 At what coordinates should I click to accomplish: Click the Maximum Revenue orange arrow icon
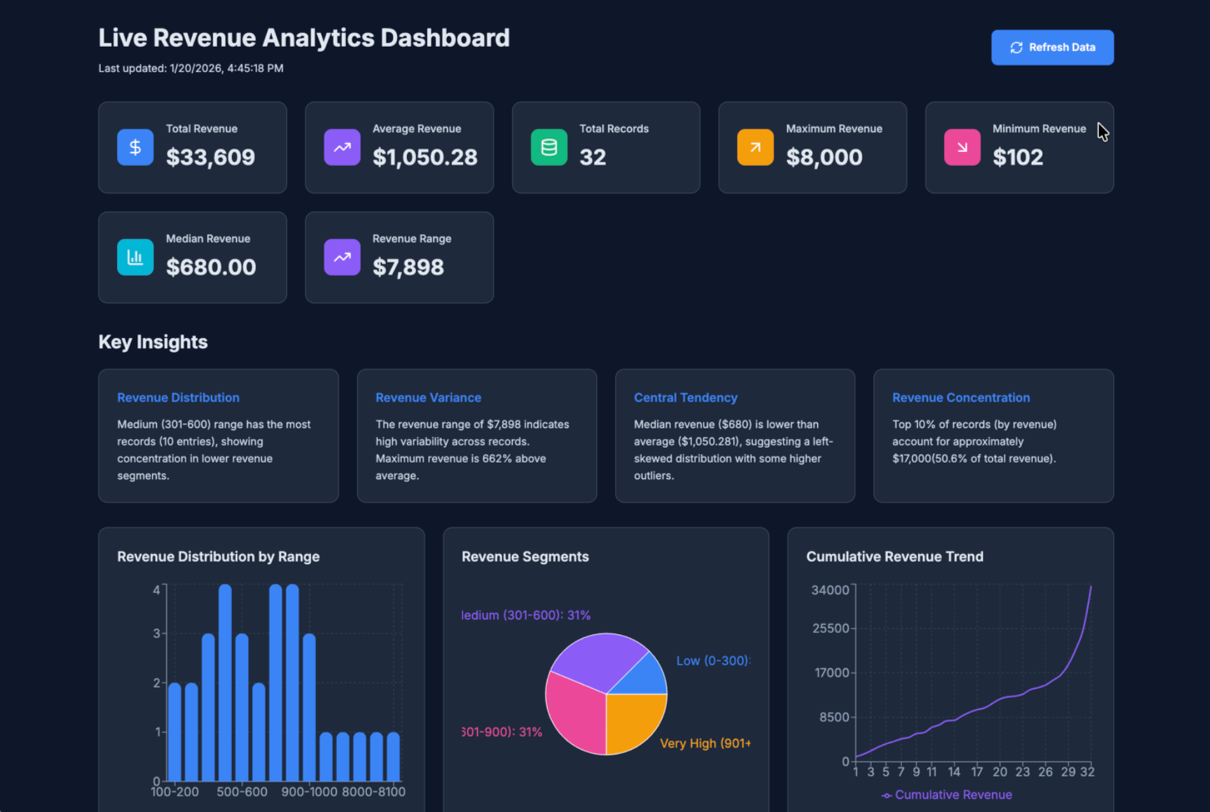[755, 147]
